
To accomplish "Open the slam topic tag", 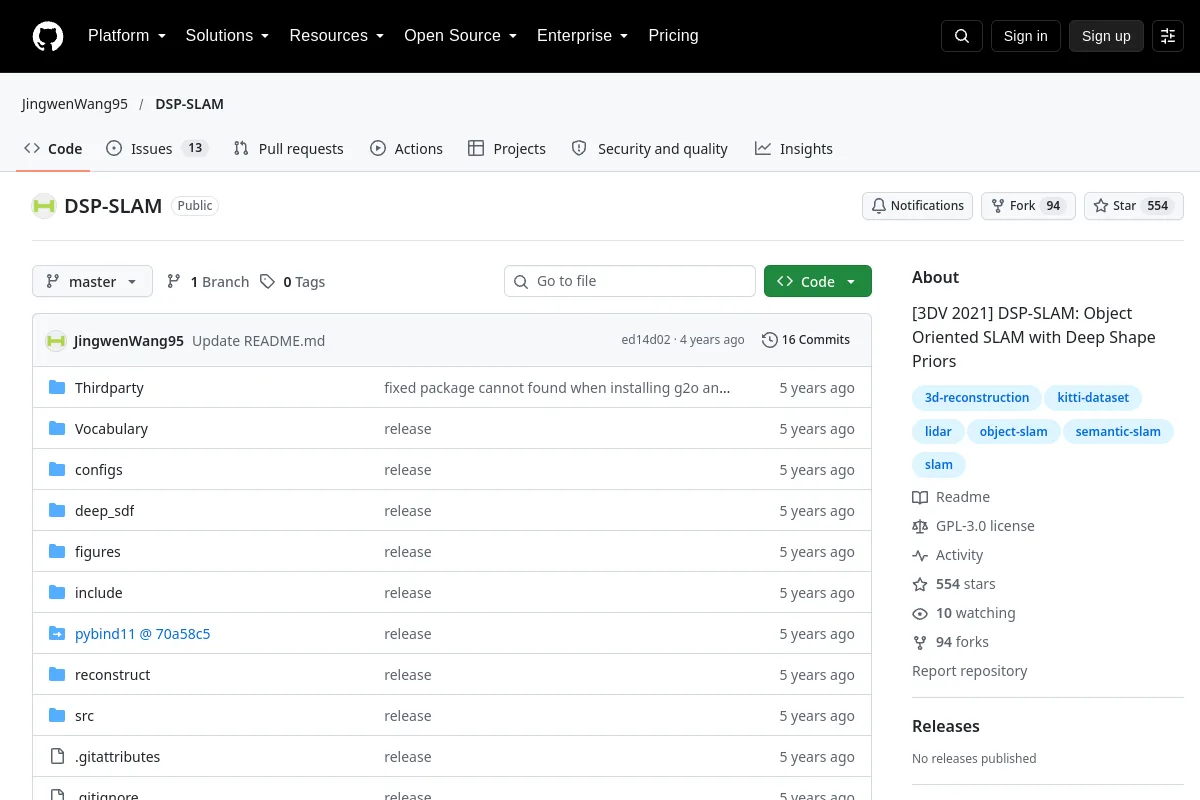I will tap(939, 465).
